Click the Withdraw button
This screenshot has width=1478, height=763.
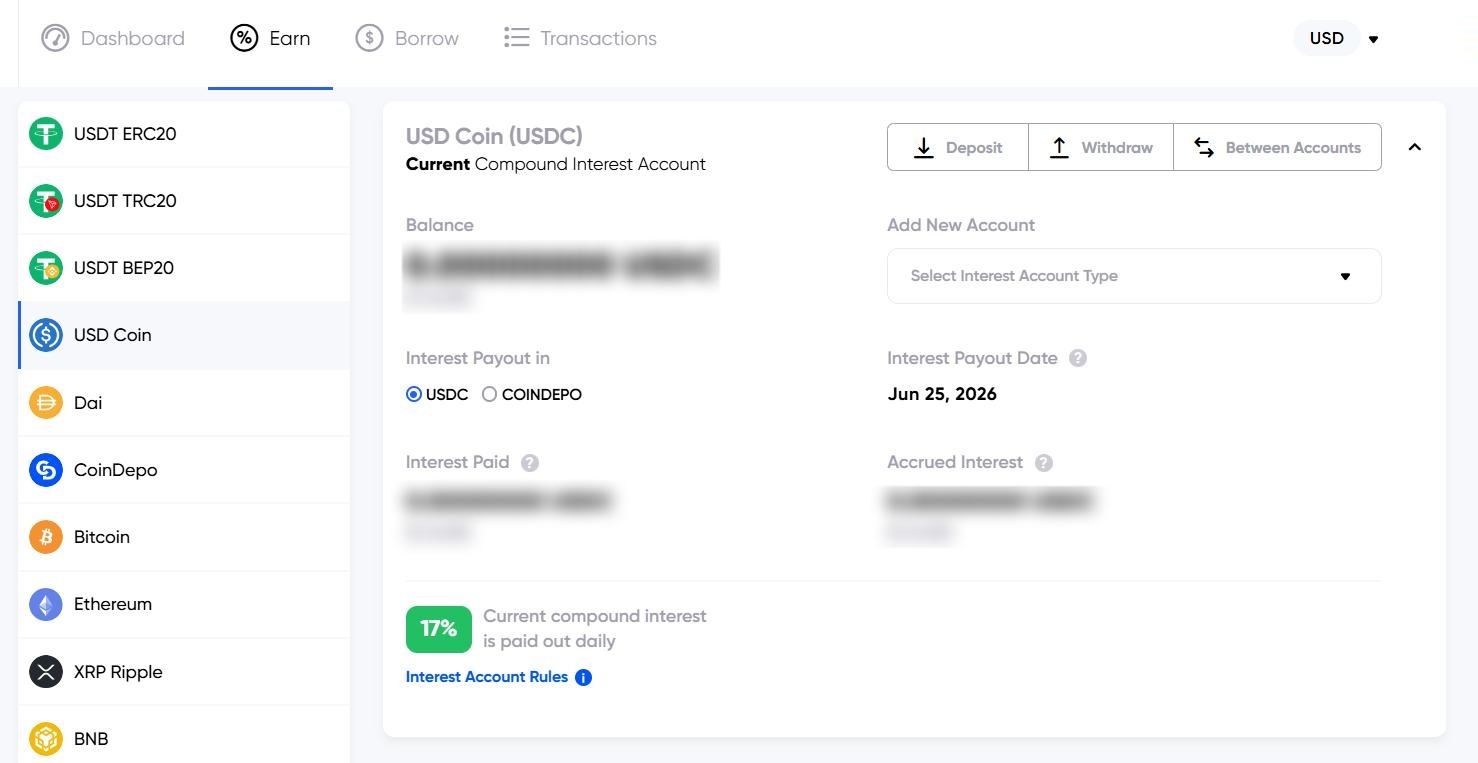(x=1101, y=147)
